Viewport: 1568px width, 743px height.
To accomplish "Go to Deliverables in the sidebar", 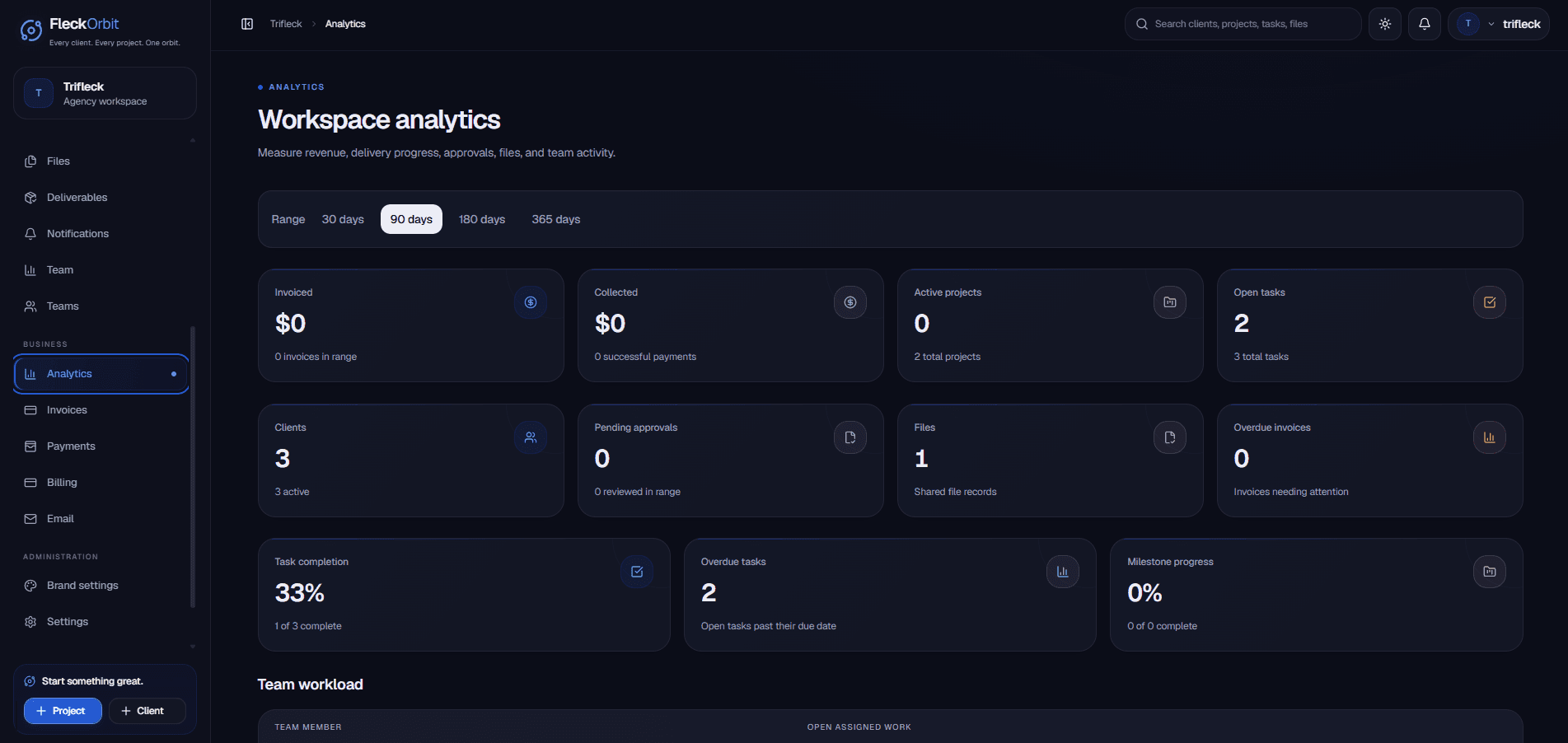I will (101, 198).
